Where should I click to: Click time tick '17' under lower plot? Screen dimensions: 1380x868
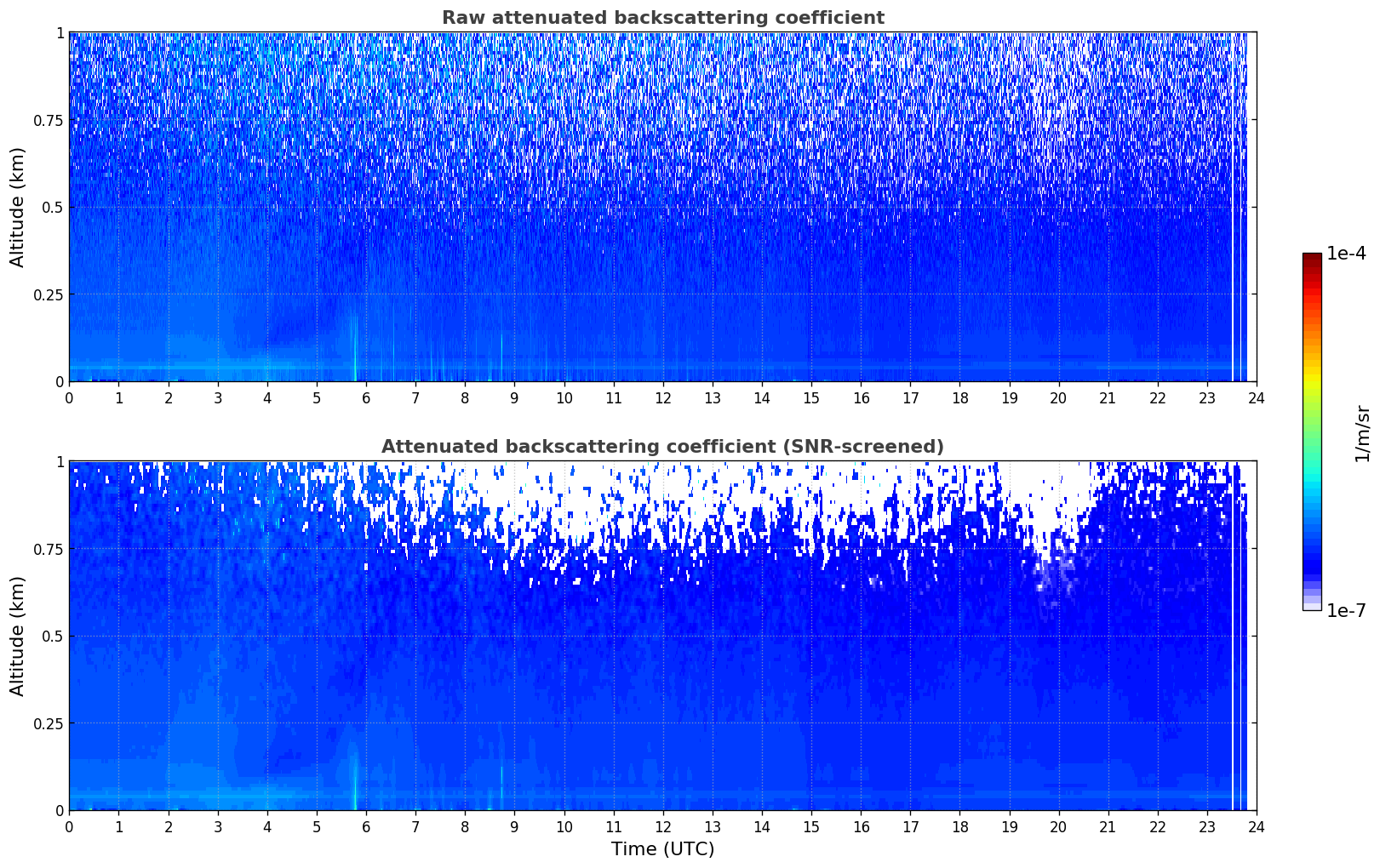tap(910, 826)
